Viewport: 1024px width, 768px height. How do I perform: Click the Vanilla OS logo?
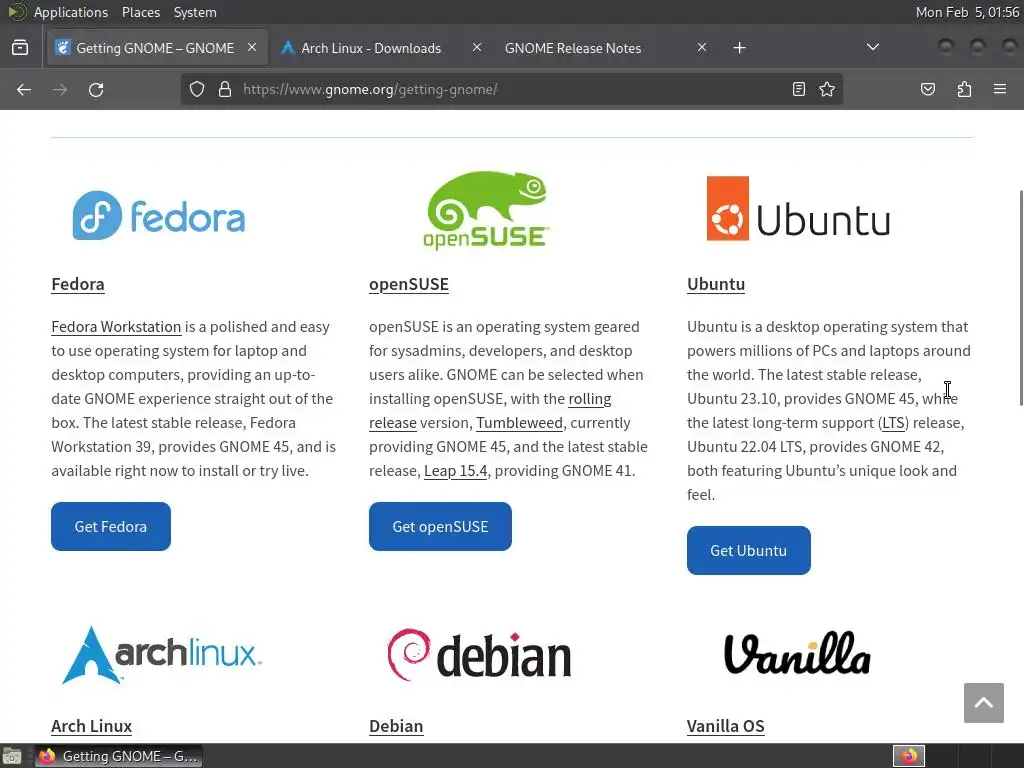[797, 653]
